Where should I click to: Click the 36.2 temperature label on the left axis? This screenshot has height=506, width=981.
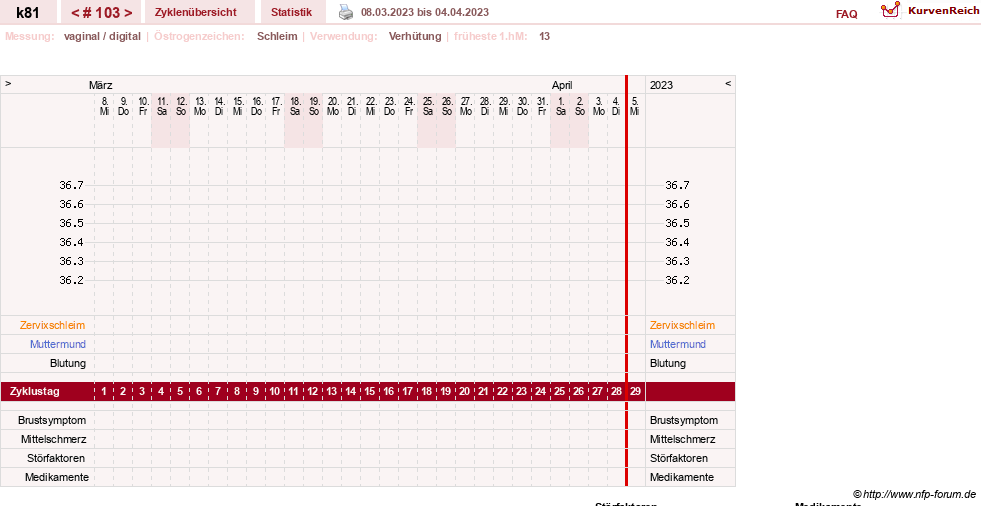tap(71, 280)
